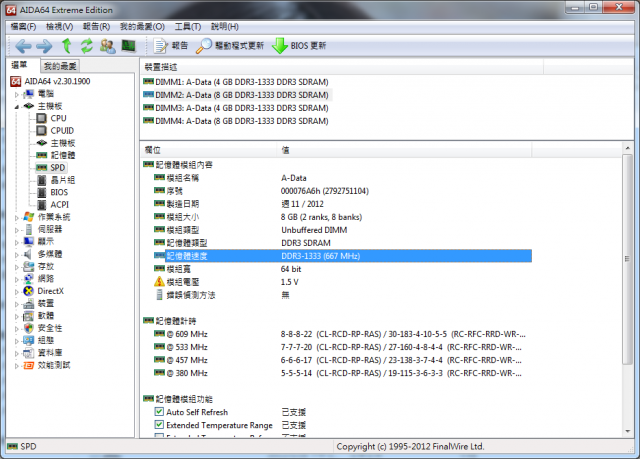
Task: Click the 網路 network icon
Action: [x=29, y=279]
